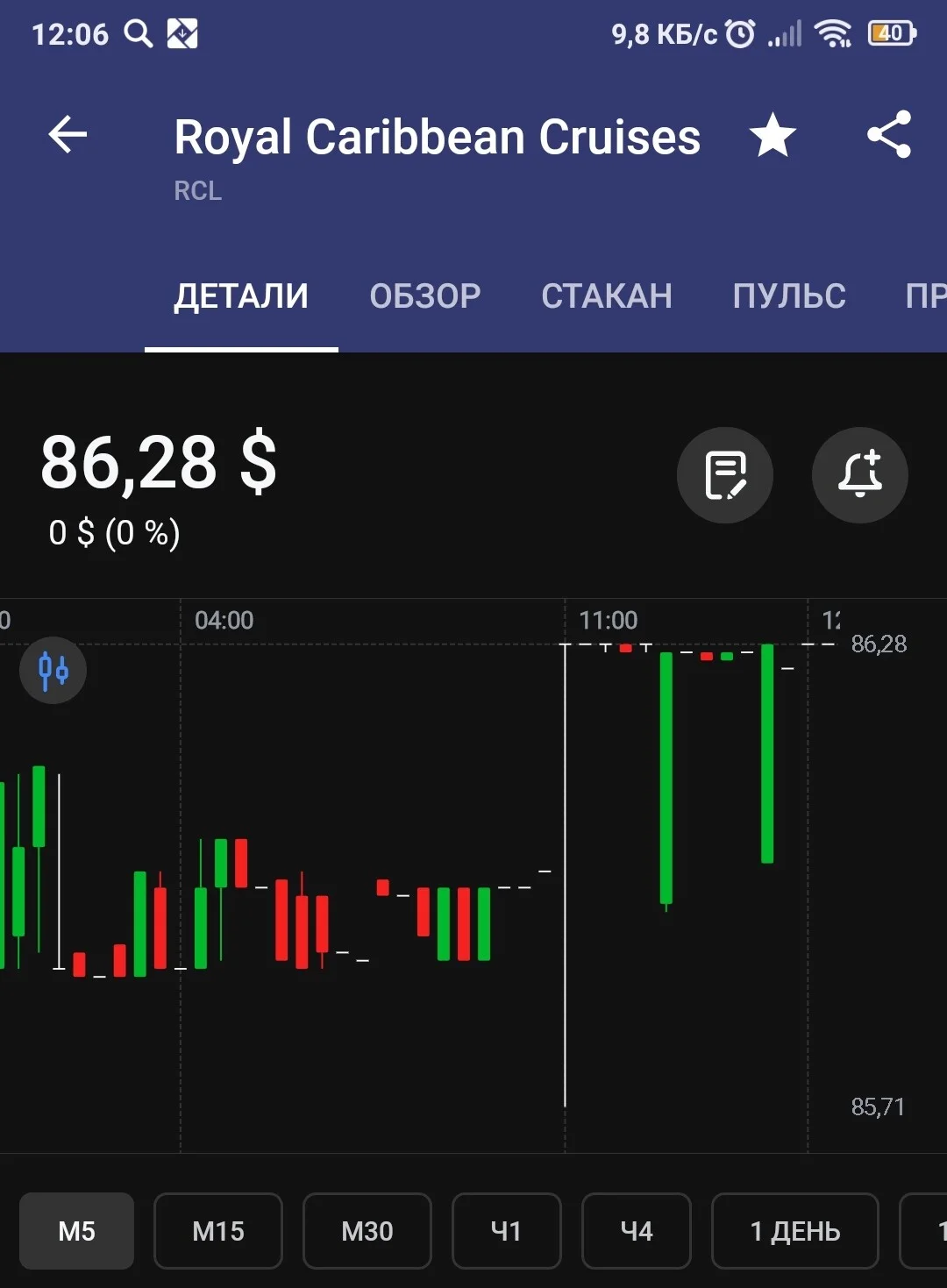Tap the share icon
The image size is (947, 1288).
(x=889, y=135)
